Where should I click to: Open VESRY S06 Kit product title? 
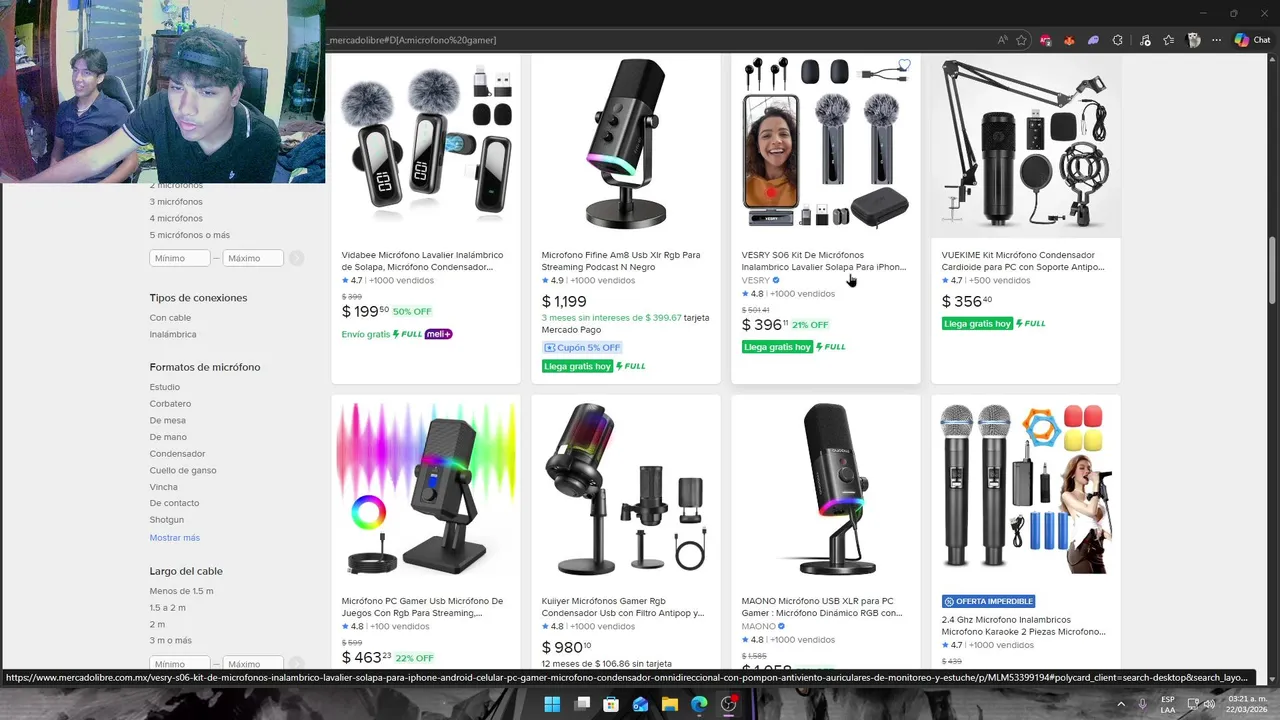(x=823, y=261)
